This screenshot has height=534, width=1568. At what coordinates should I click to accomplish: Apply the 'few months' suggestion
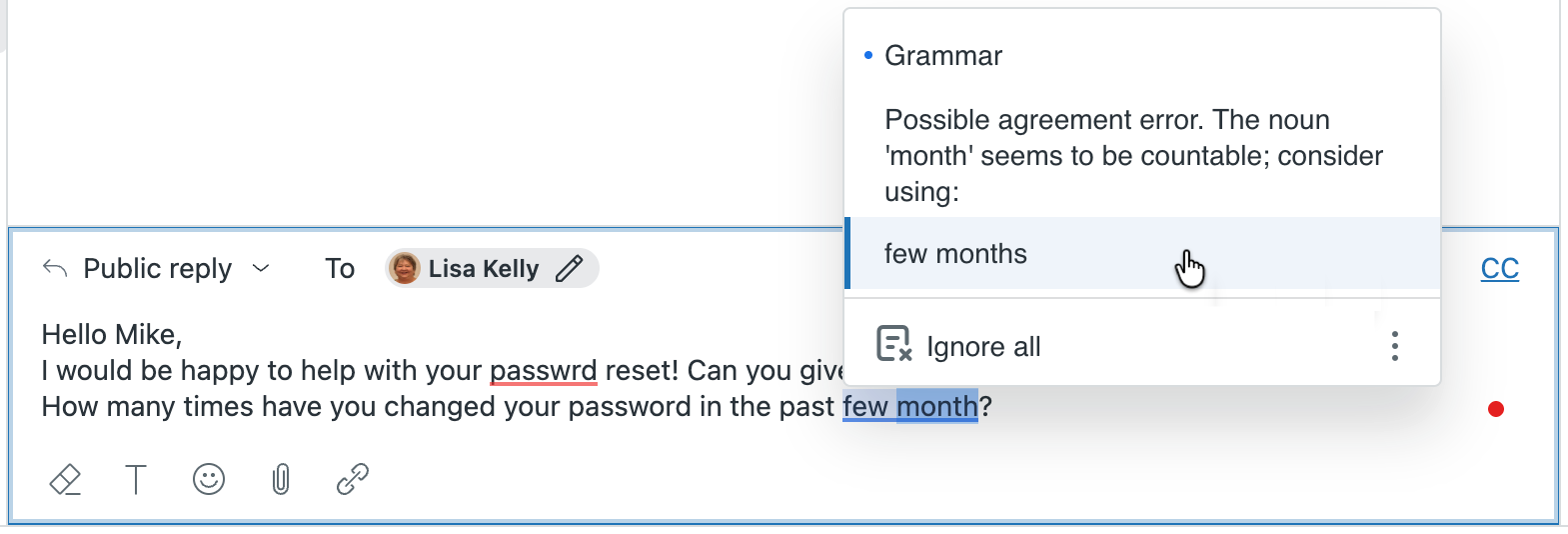955,254
